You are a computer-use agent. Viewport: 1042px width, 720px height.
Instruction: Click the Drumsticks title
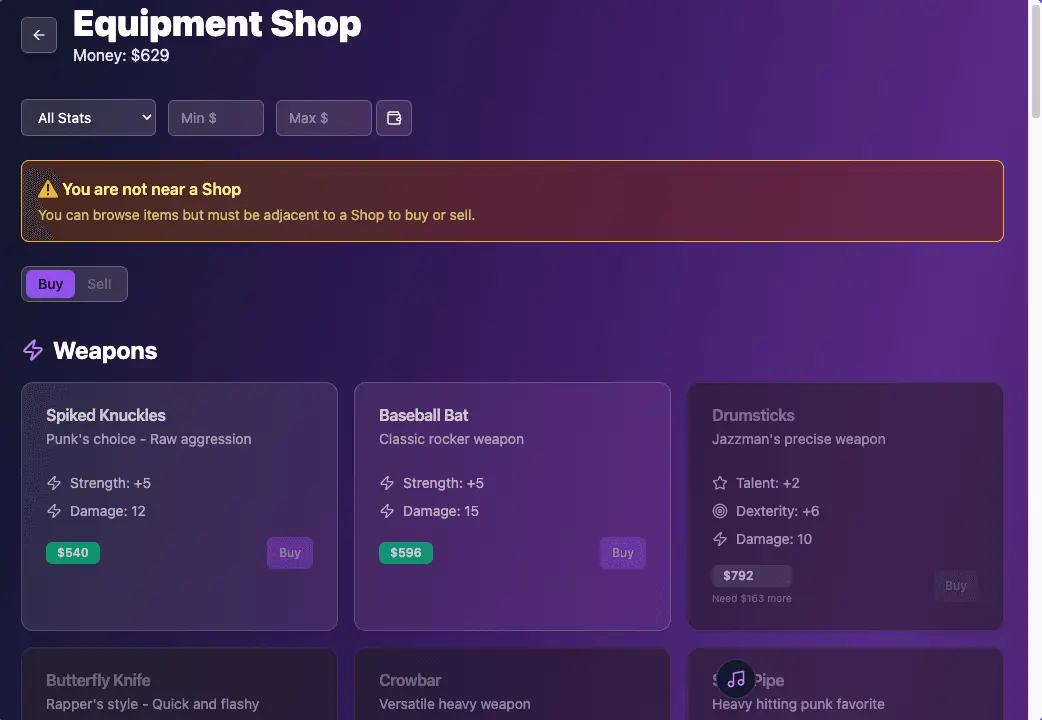tap(754, 416)
